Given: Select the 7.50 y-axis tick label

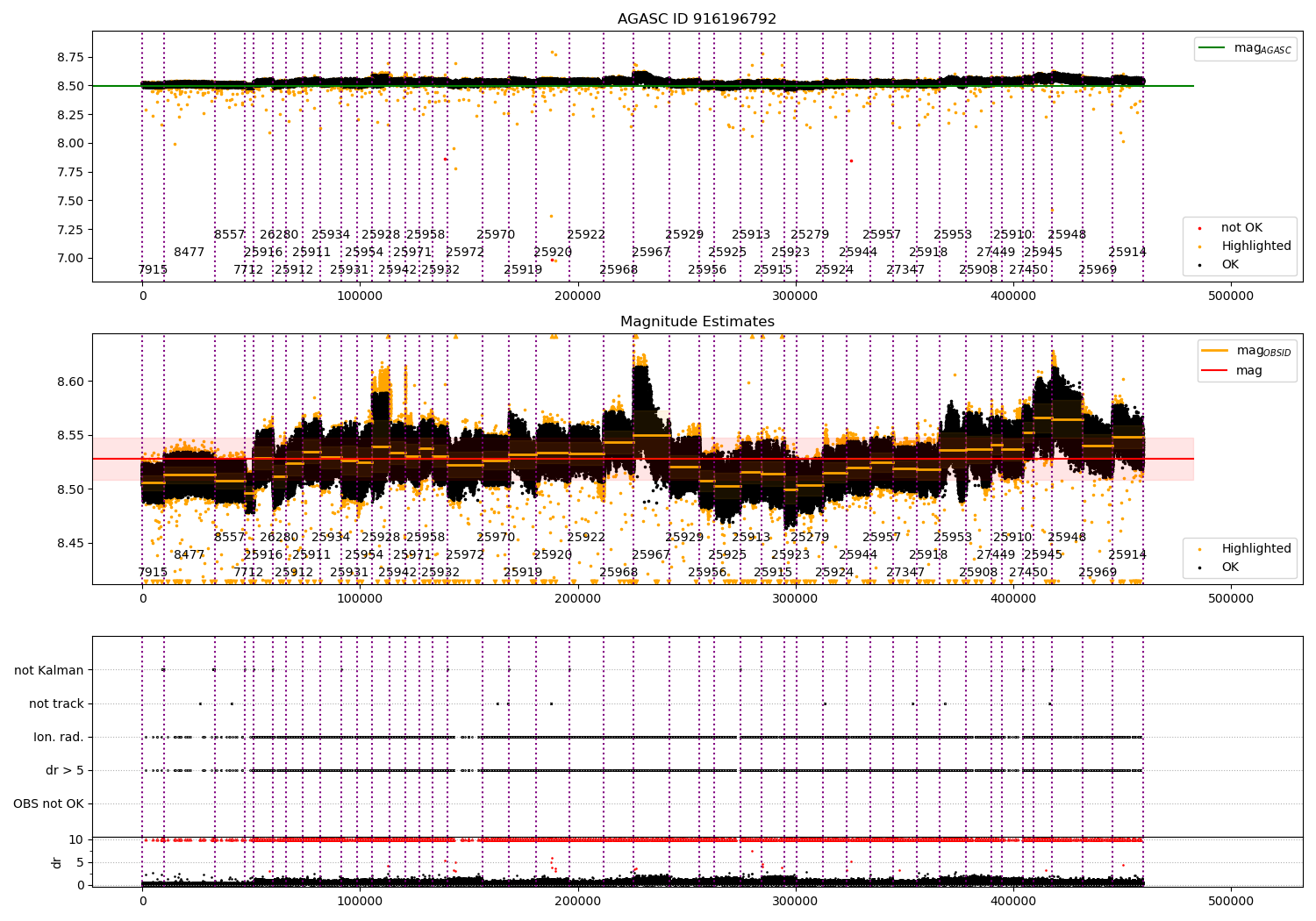Looking at the screenshot, I should coord(70,201).
